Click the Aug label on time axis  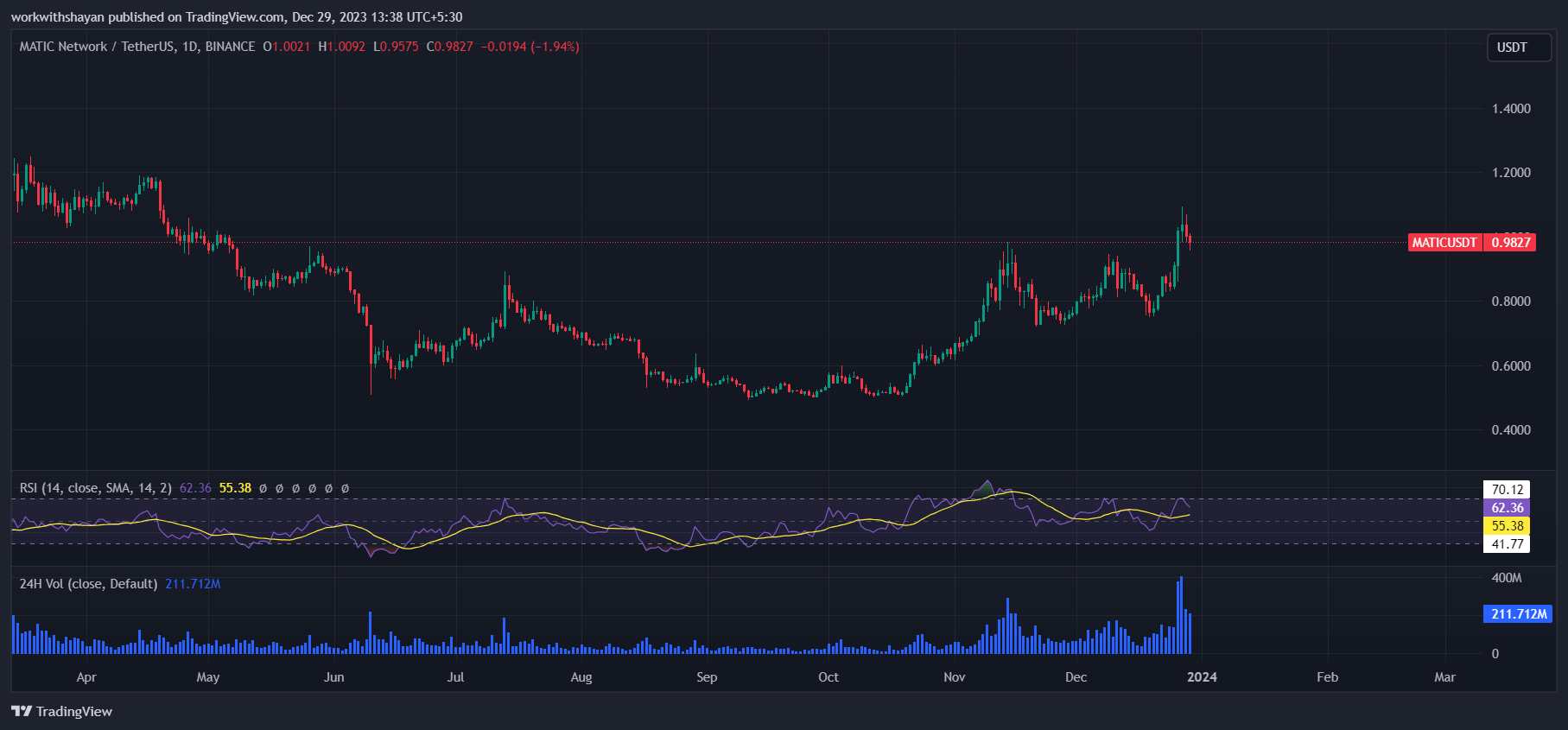point(581,677)
